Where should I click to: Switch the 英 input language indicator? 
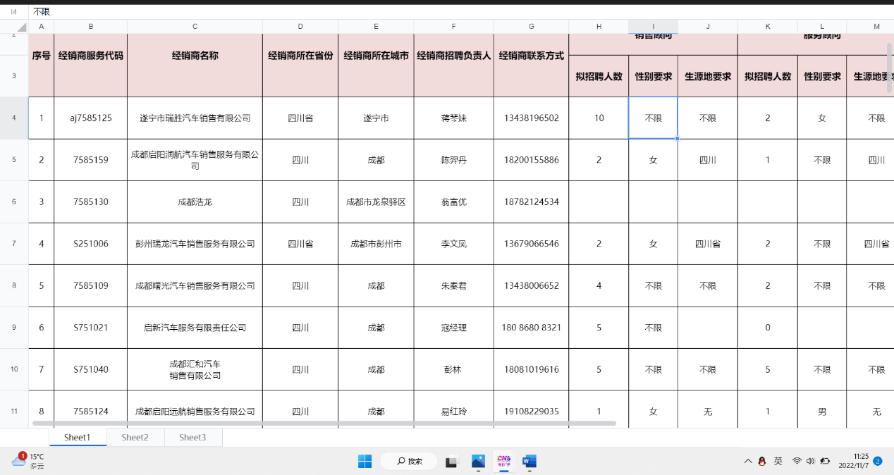777,461
